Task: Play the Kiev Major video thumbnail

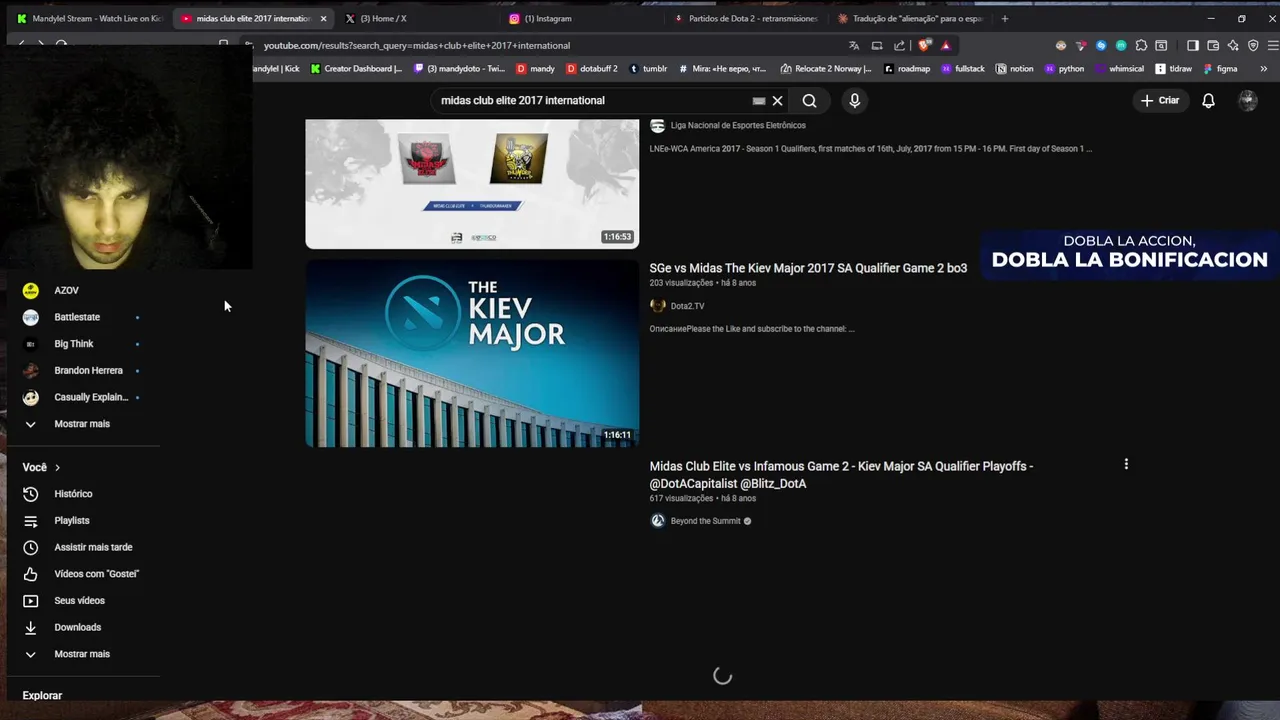Action: click(472, 353)
